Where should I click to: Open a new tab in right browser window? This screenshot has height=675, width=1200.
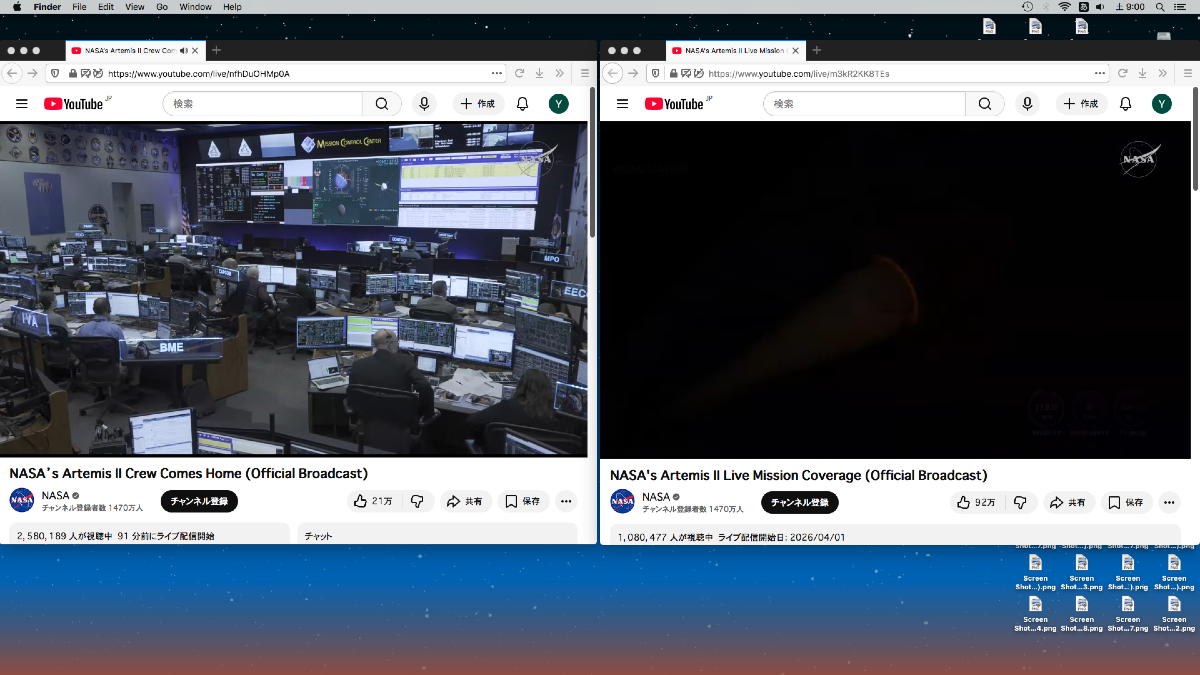tap(816, 50)
